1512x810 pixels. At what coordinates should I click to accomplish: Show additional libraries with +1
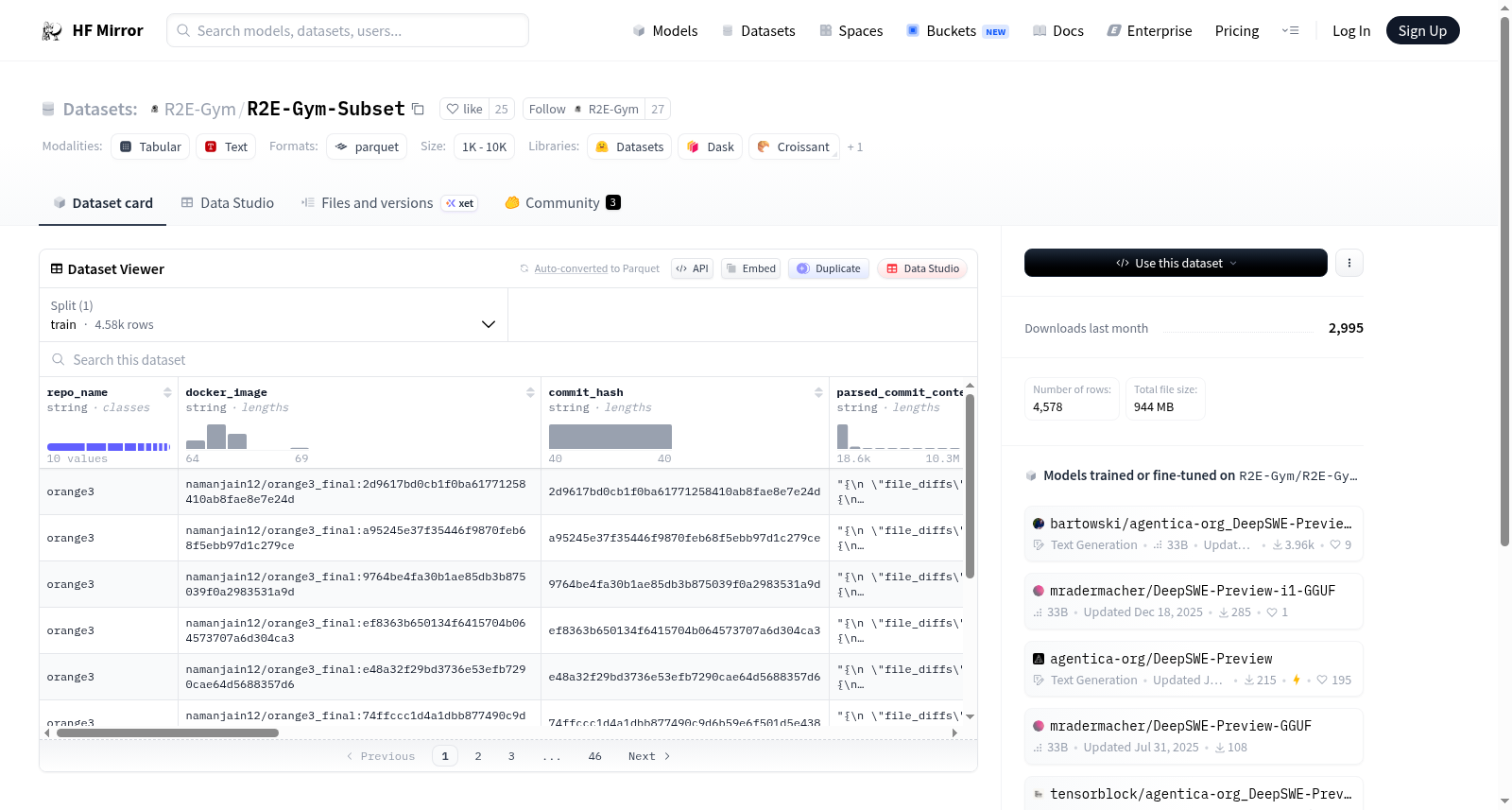point(855,146)
